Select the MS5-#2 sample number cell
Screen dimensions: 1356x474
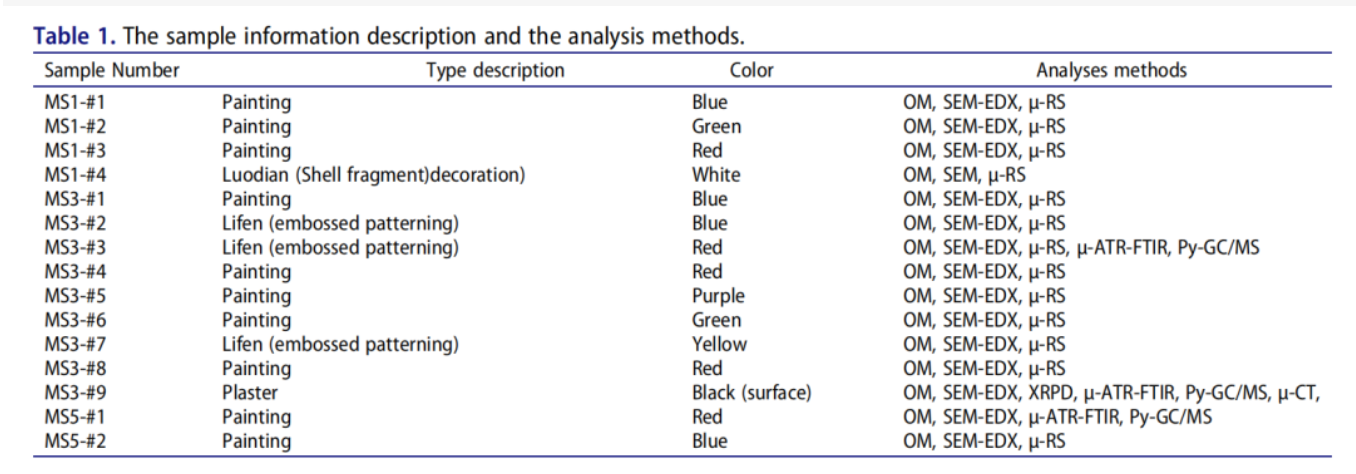coord(73,441)
